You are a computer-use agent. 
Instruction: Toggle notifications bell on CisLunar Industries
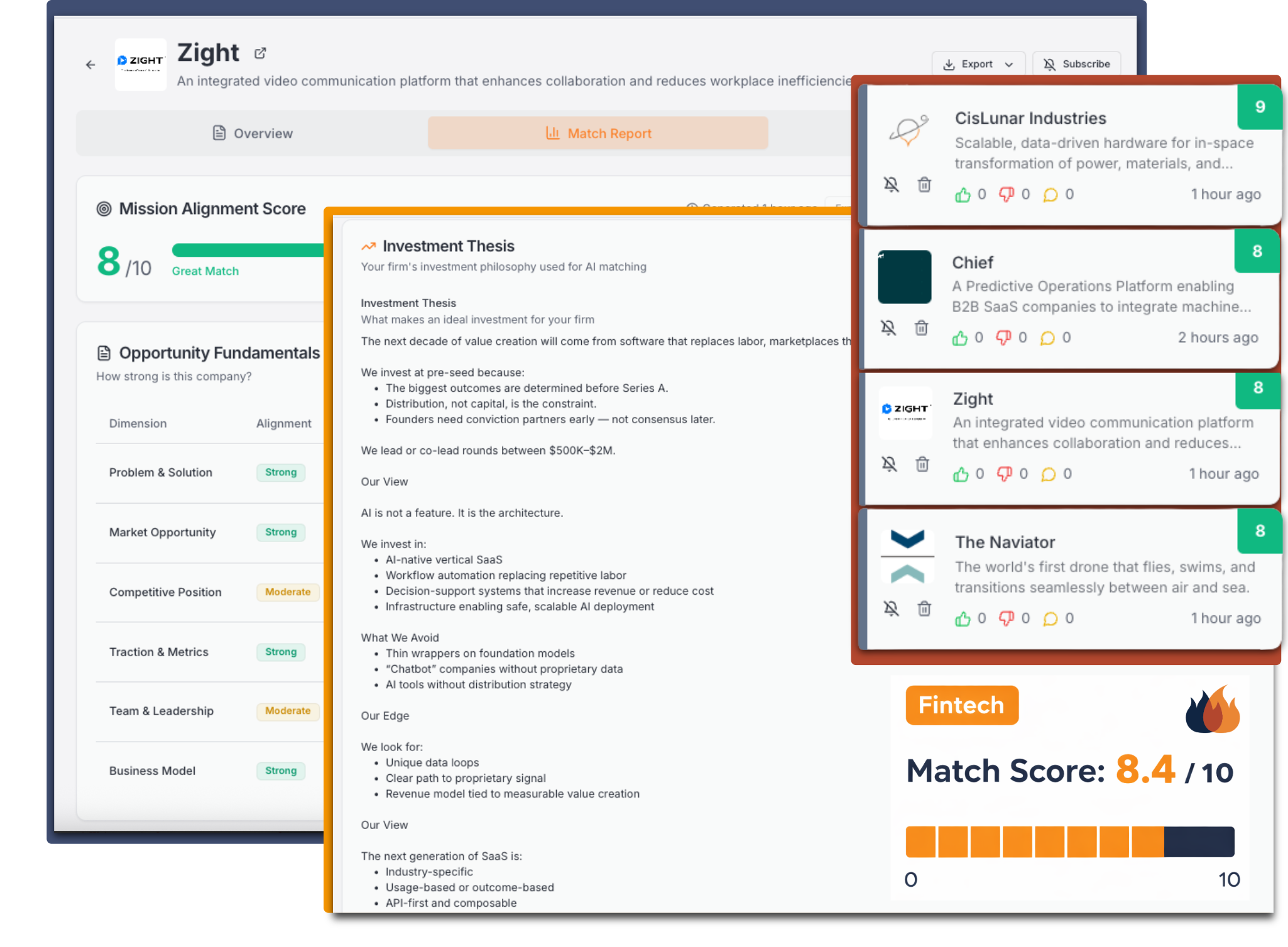coord(891,185)
